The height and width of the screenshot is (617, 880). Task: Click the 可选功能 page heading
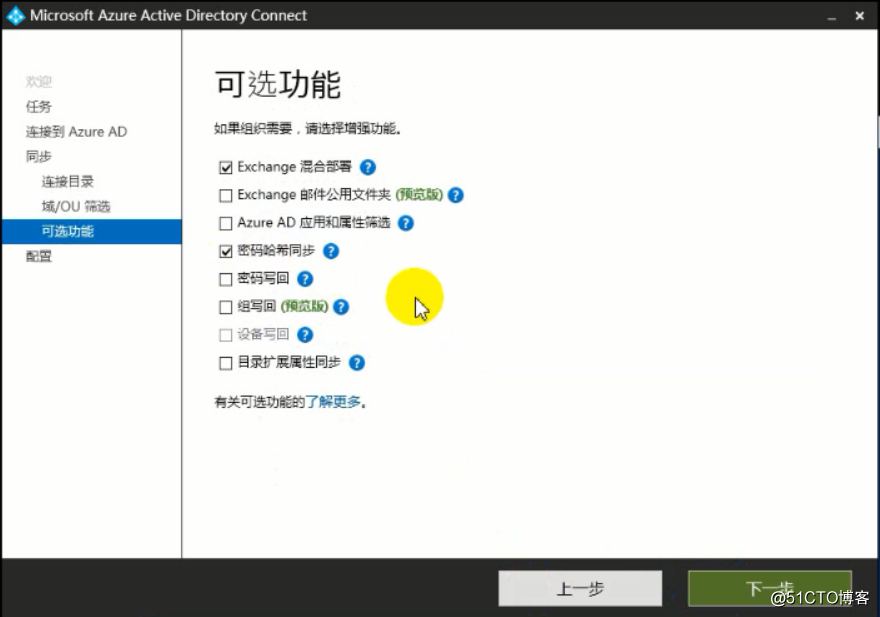(278, 85)
